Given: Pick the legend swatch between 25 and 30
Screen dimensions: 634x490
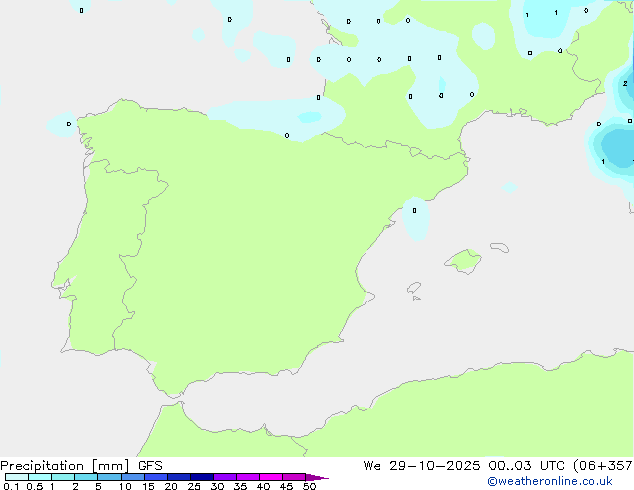Looking at the screenshot, I should 202,477.
